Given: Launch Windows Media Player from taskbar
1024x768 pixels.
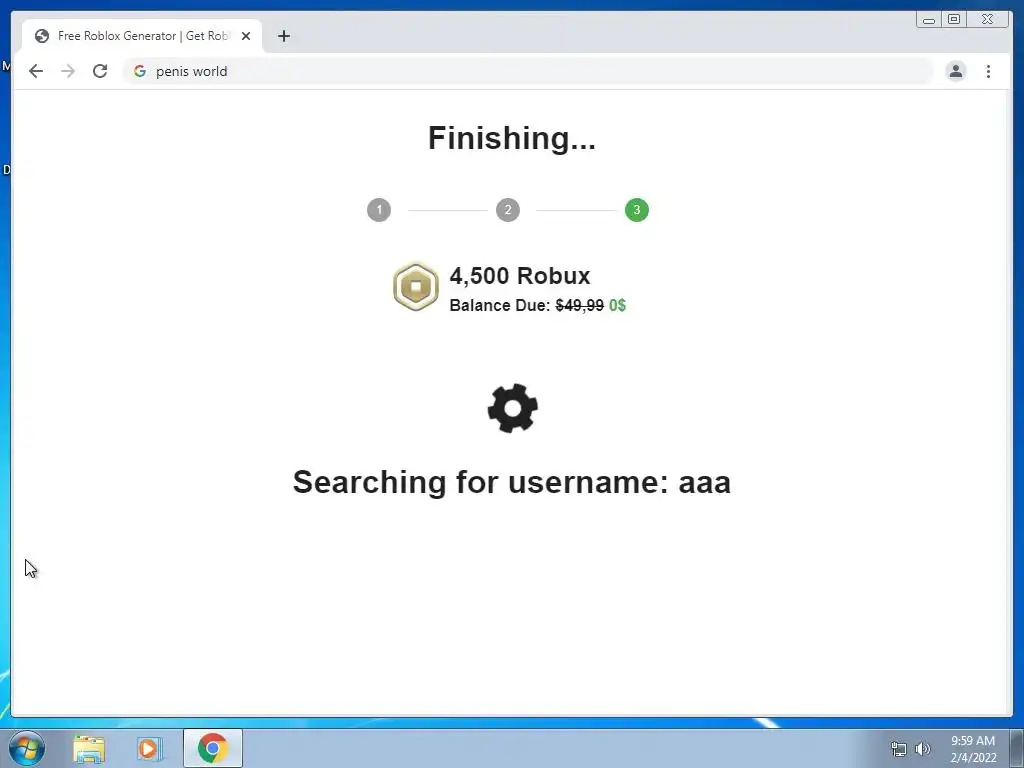Looking at the screenshot, I should [x=149, y=748].
